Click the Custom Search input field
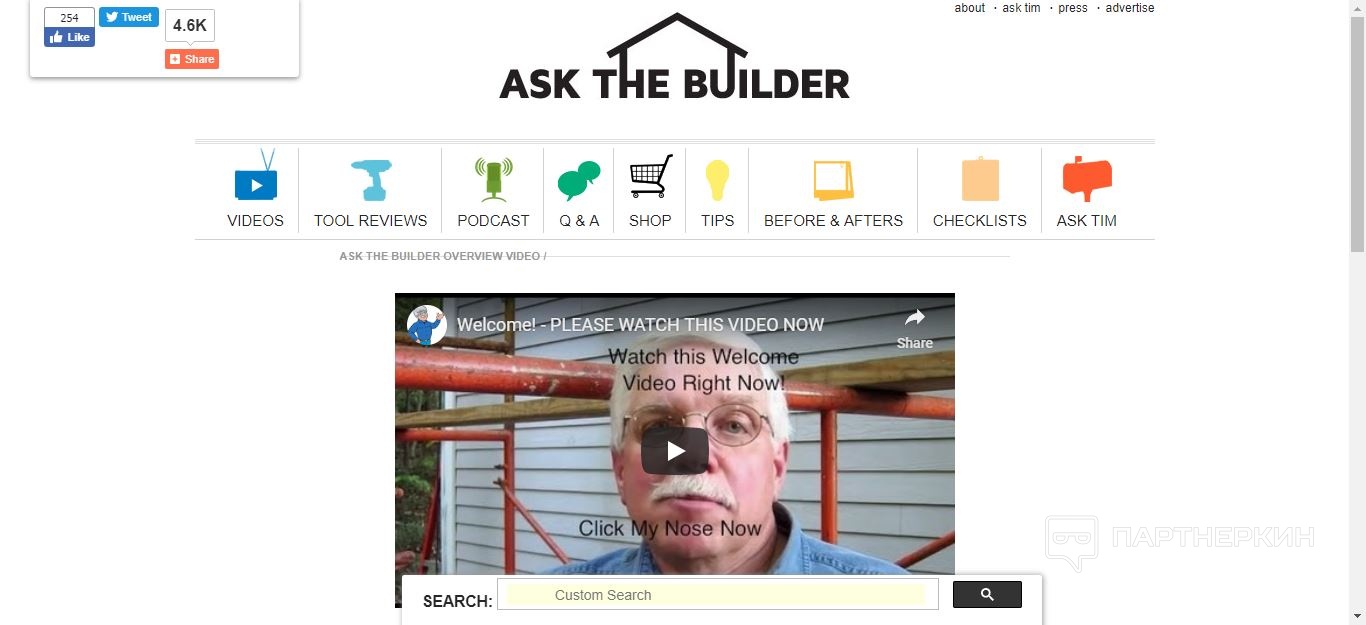 (x=718, y=595)
